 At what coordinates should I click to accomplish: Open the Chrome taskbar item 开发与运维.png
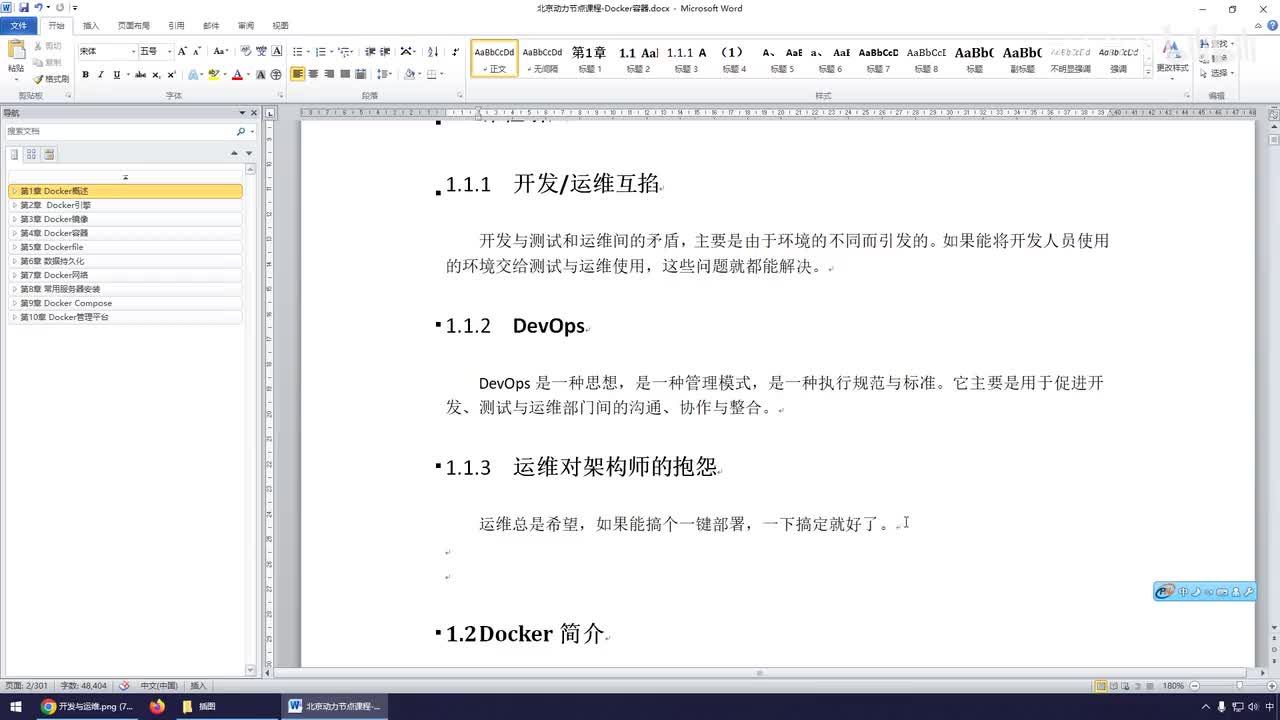(x=87, y=706)
